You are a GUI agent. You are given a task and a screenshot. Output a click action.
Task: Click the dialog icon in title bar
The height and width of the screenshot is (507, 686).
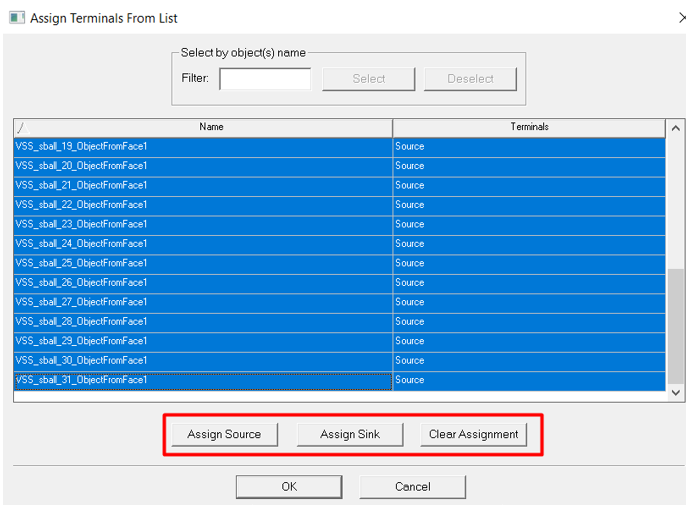click(17, 18)
